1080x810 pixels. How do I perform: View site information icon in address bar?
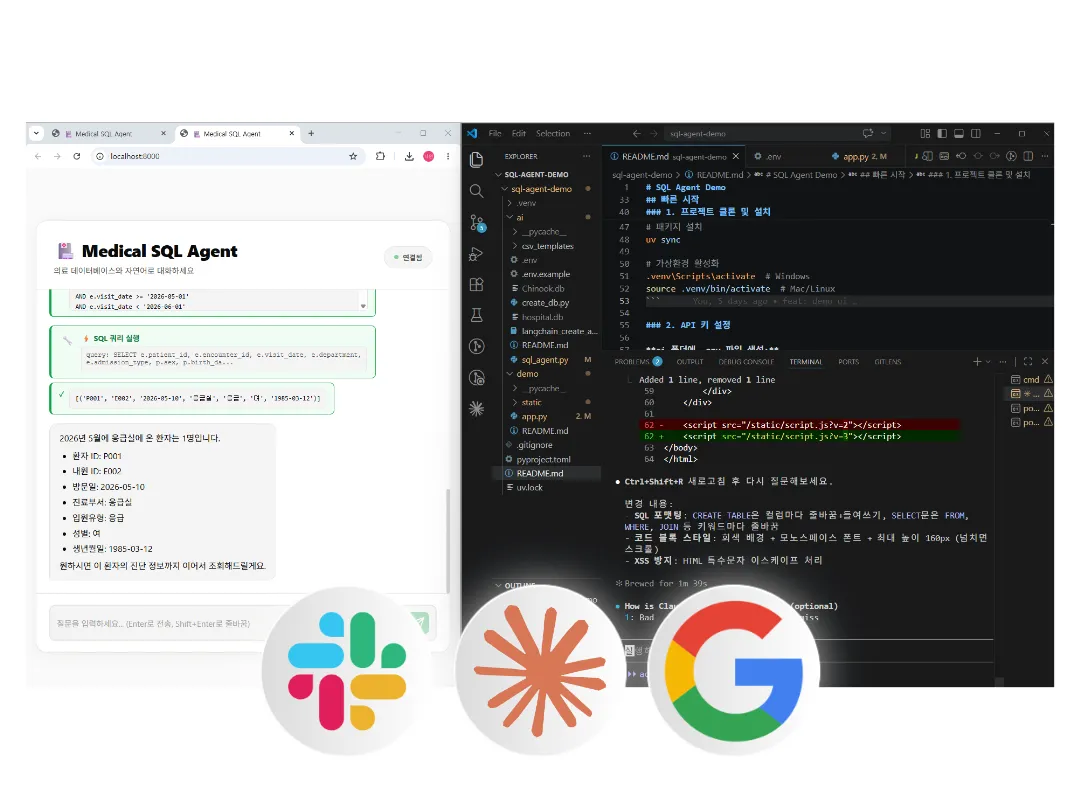point(100,156)
